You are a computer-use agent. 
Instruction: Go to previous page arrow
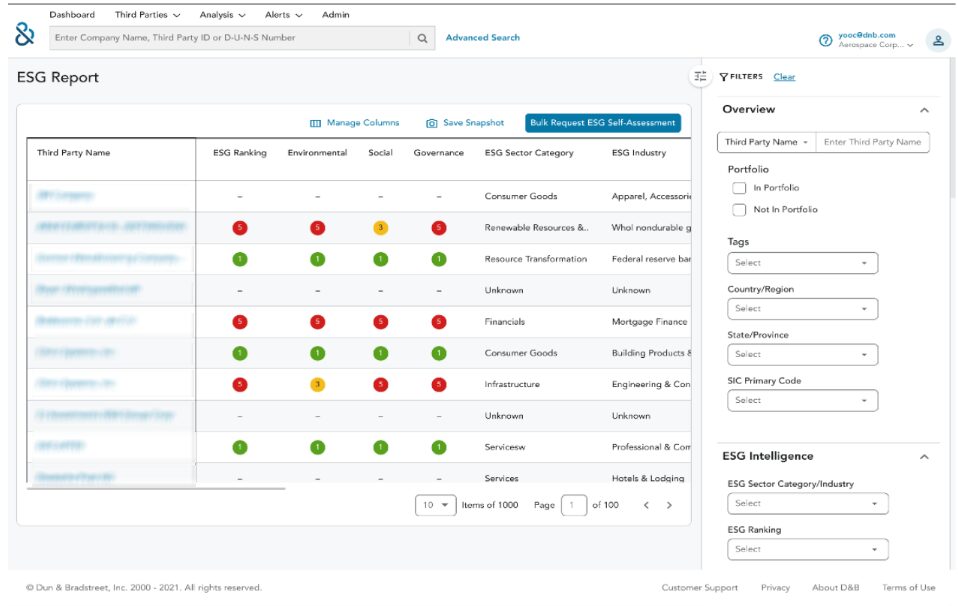(646, 505)
